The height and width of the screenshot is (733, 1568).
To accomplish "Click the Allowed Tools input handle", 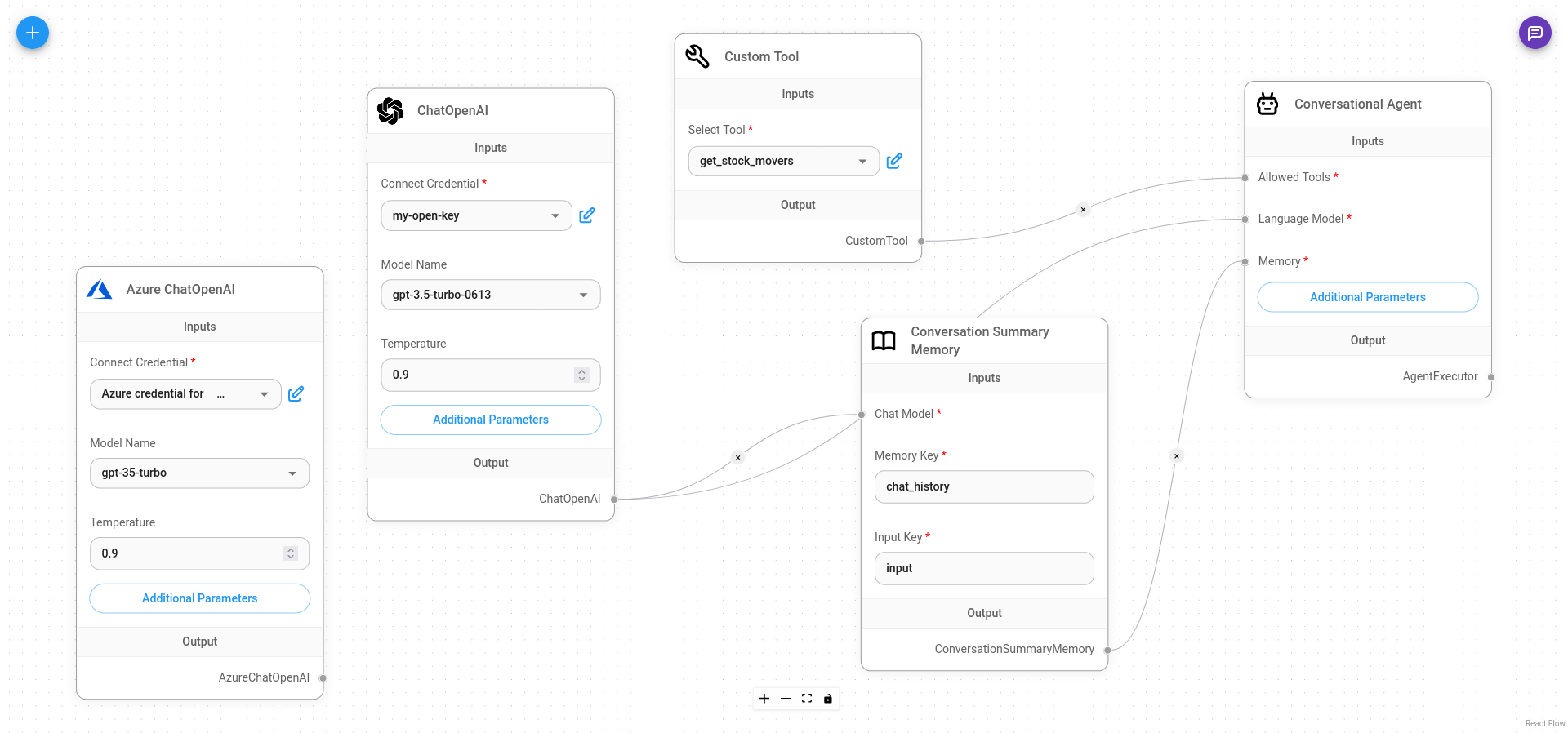I will (1245, 178).
